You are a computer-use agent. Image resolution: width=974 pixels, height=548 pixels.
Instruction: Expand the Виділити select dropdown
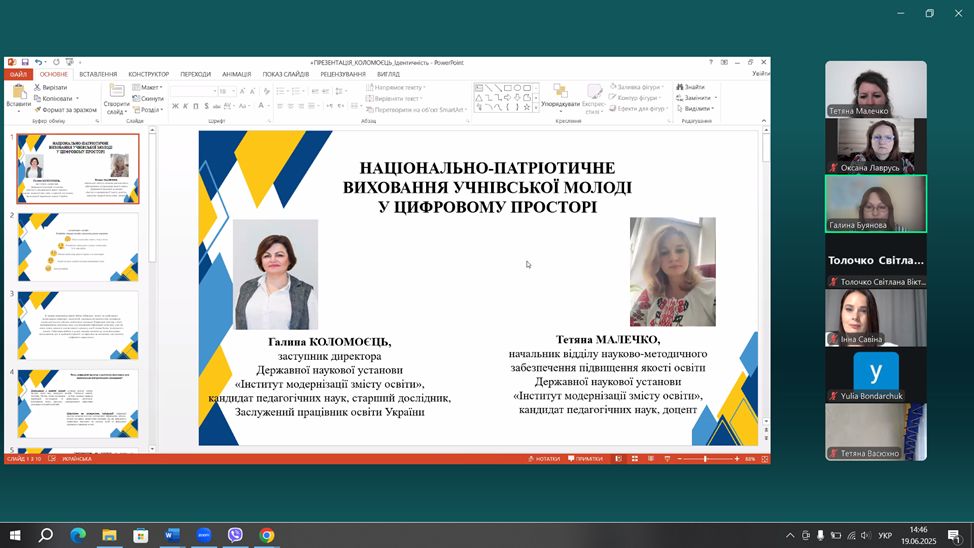697,109
